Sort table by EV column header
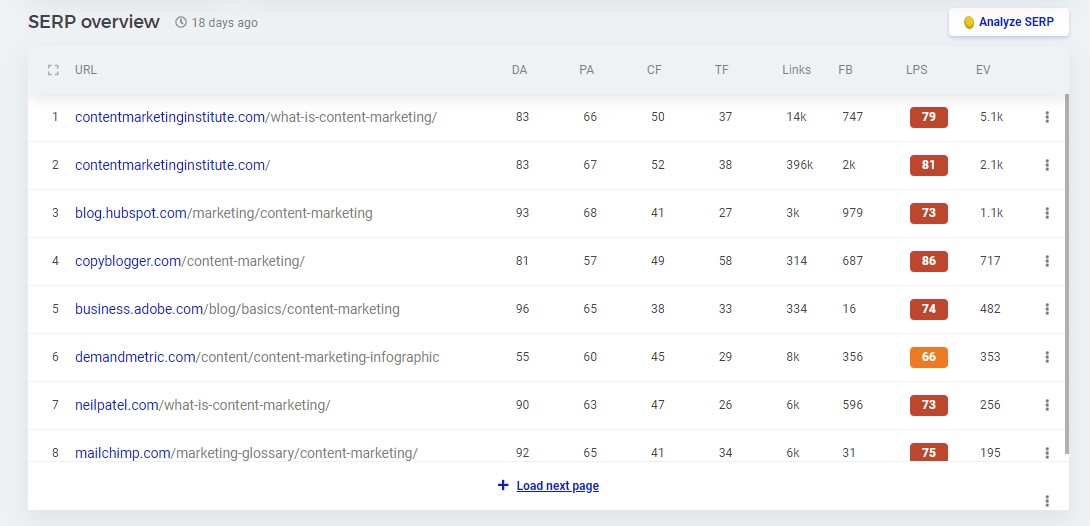Viewport: 1090px width, 526px height. coord(983,70)
